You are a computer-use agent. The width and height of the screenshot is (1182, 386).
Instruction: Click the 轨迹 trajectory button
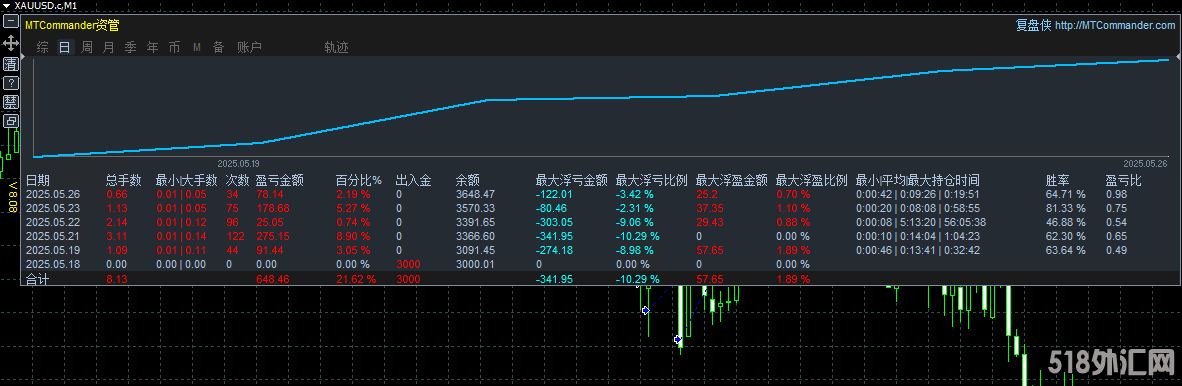click(336, 47)
